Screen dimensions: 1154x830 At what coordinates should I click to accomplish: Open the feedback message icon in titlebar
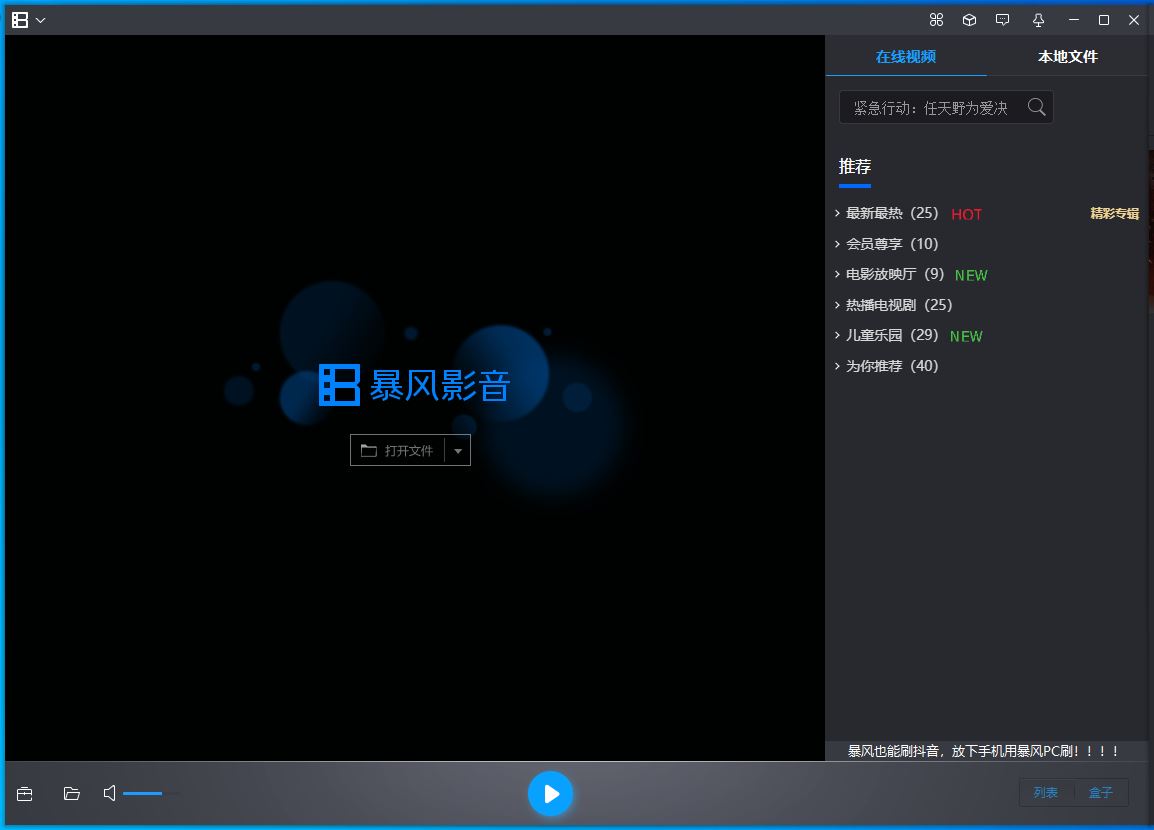1002,19
